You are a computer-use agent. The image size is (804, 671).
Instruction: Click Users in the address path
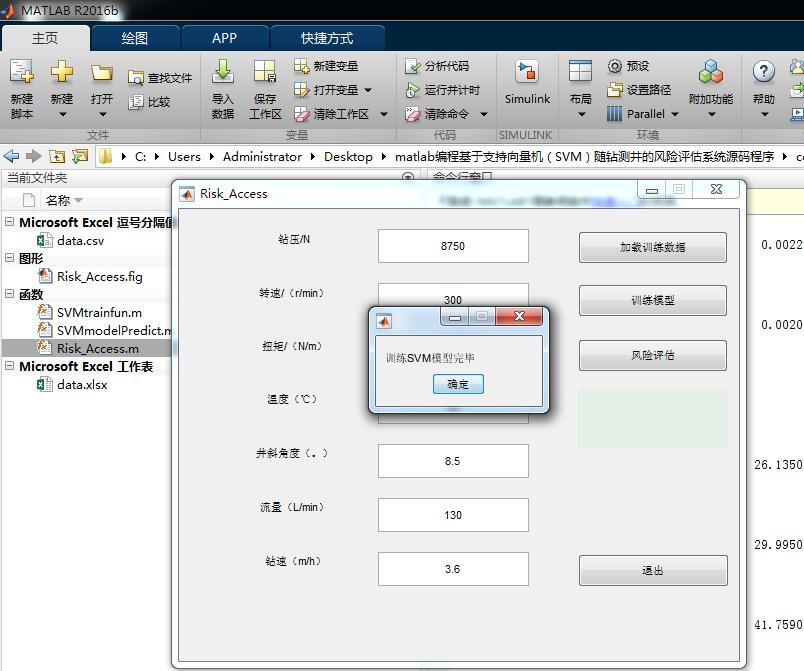pos(184,156)
